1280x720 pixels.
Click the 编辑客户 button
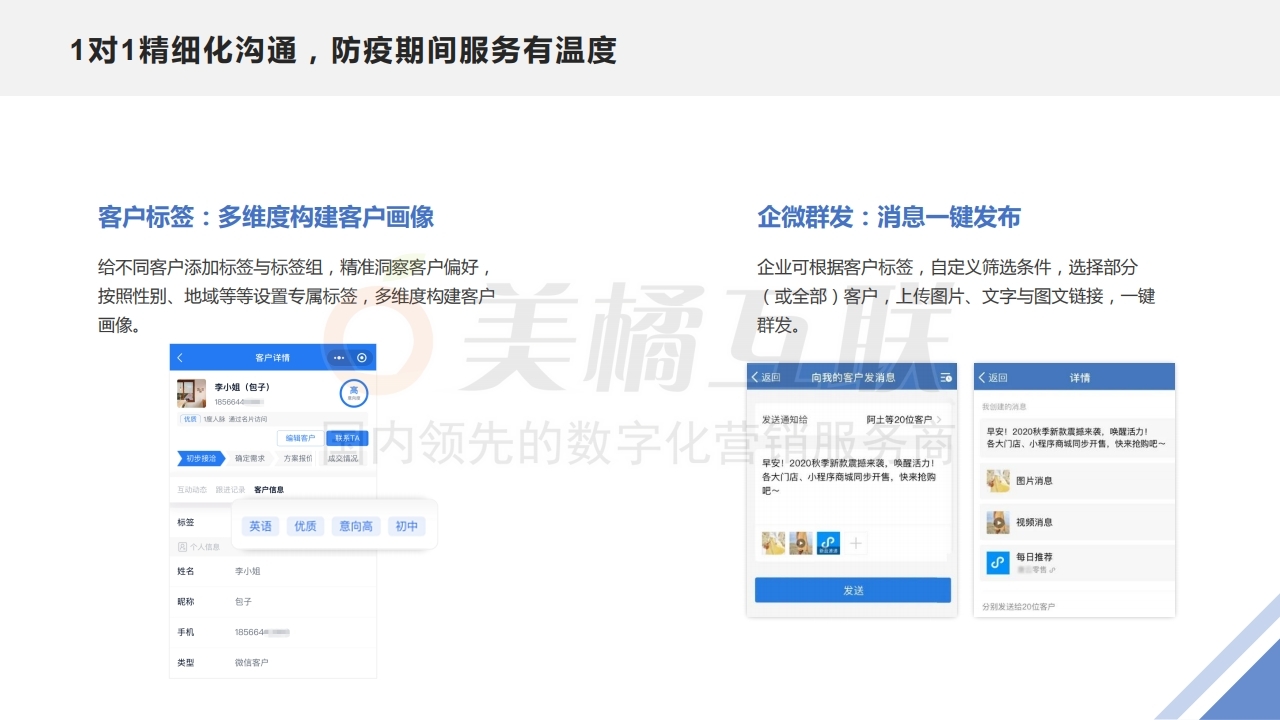(299, 438)
